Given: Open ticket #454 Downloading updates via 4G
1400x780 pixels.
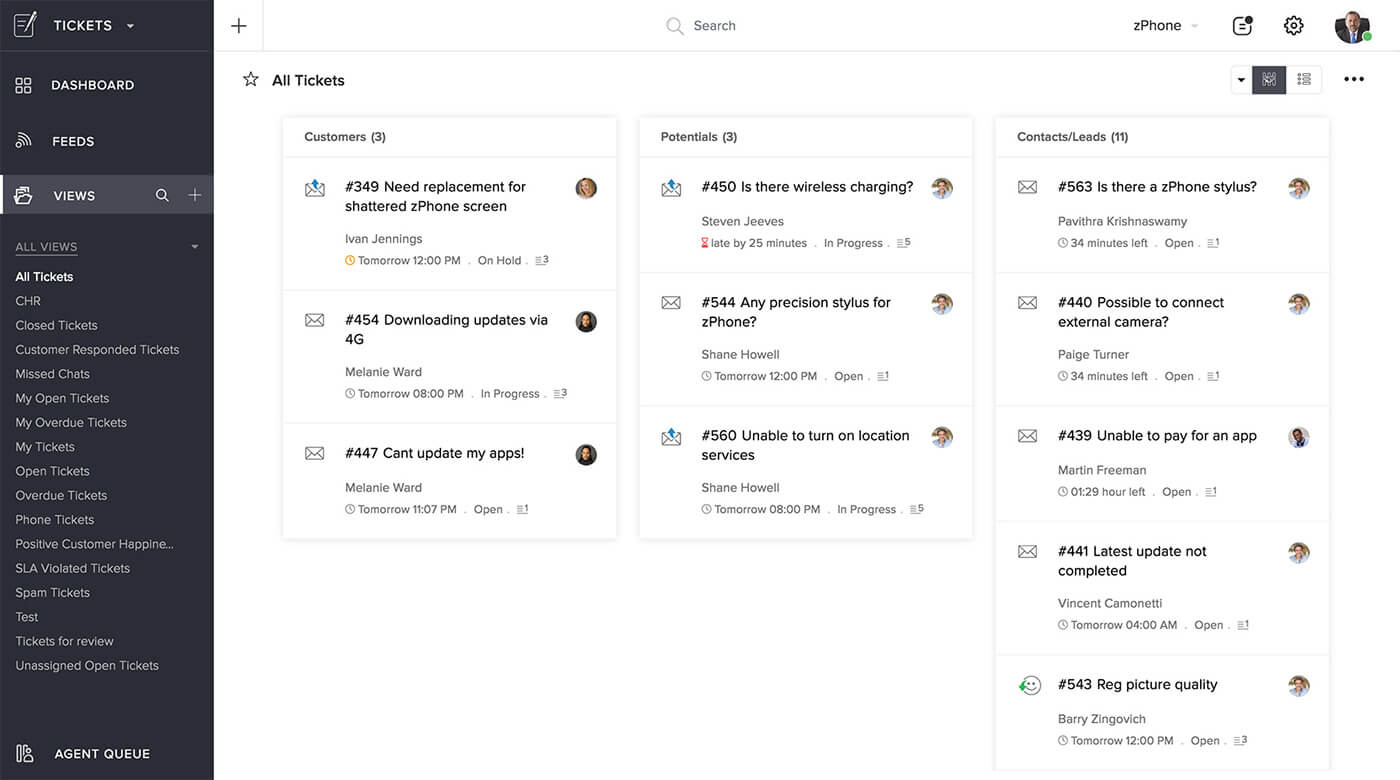Looking at the screenshot, I should point(446,330).
